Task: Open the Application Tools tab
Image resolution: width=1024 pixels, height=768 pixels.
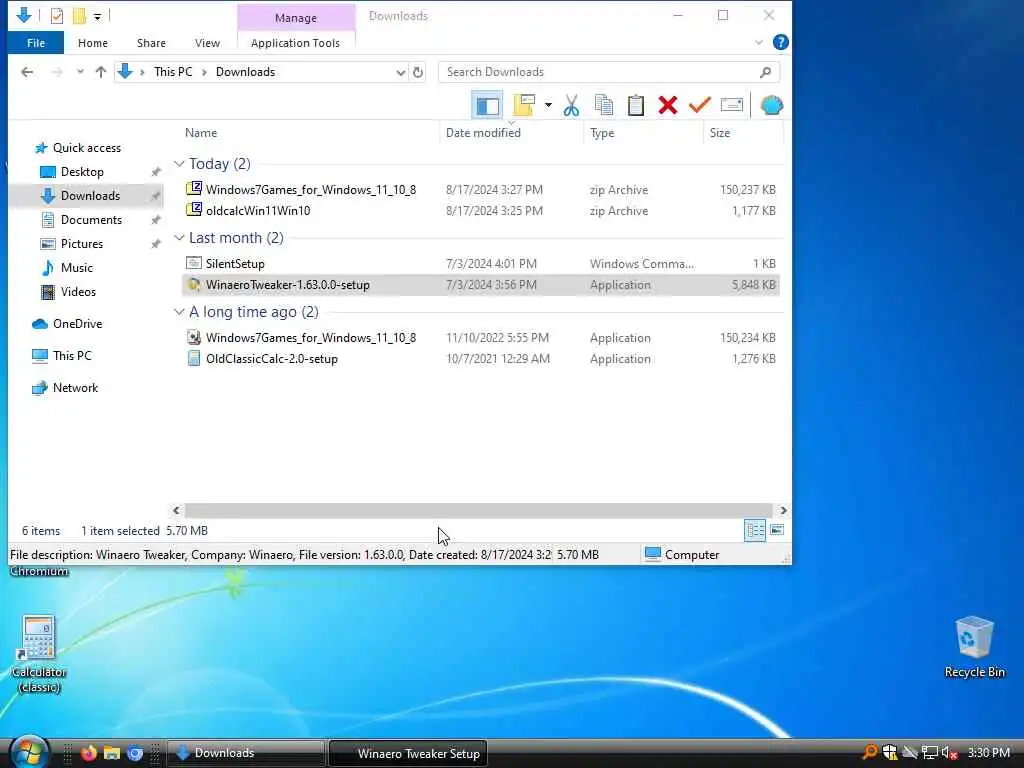Action: point(295,43)
